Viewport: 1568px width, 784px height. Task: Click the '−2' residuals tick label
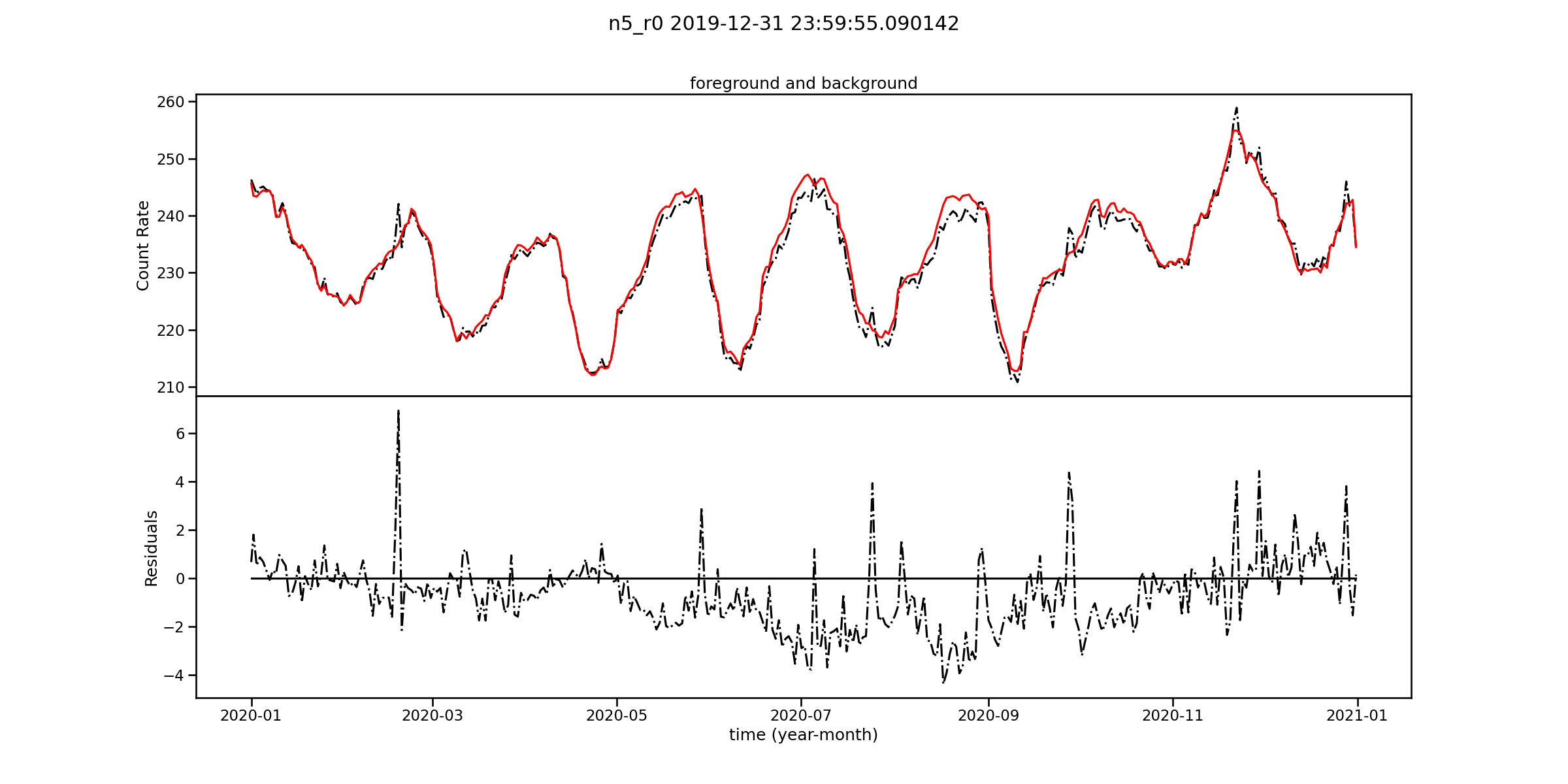tap(174, 627)
